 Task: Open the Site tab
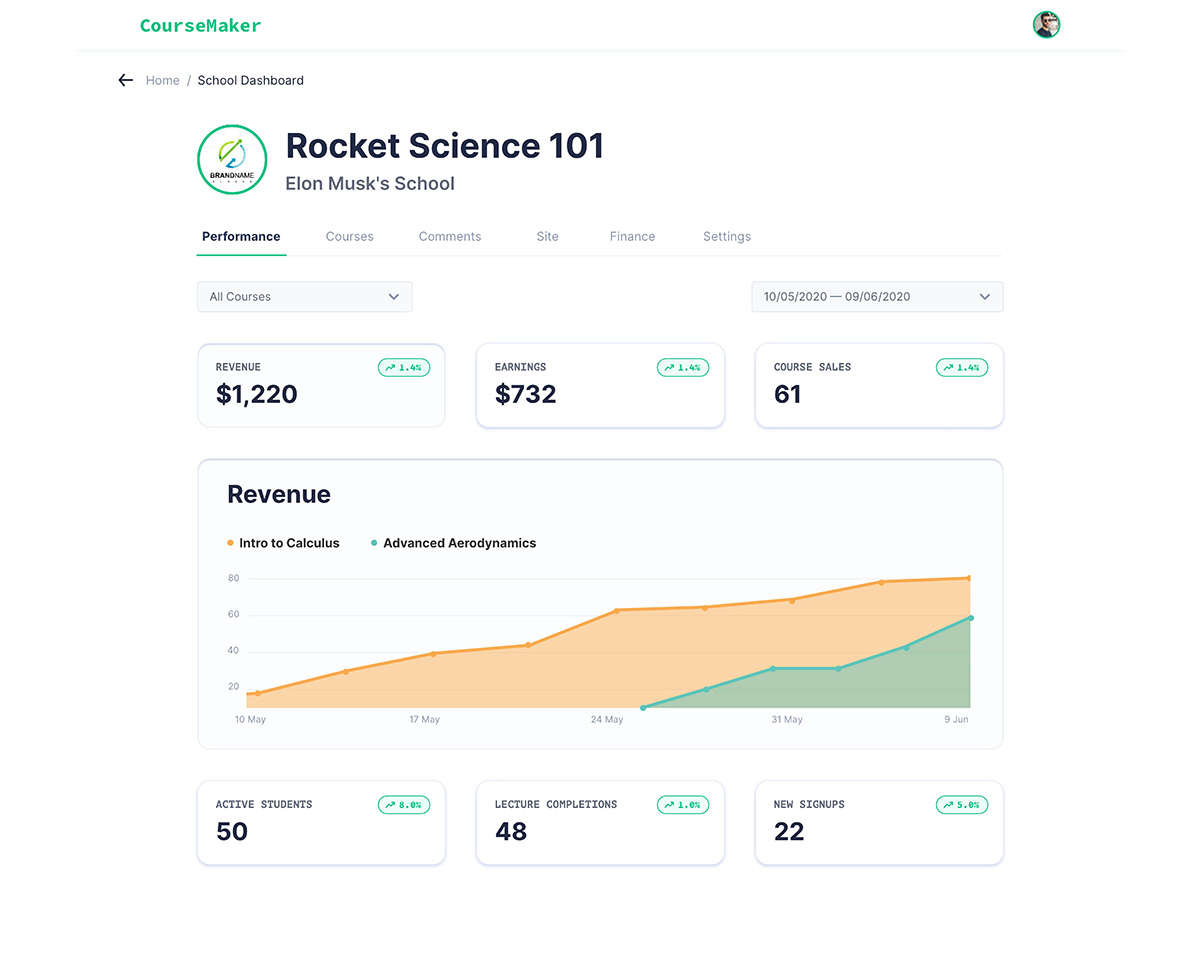click(x=547, y=237)
